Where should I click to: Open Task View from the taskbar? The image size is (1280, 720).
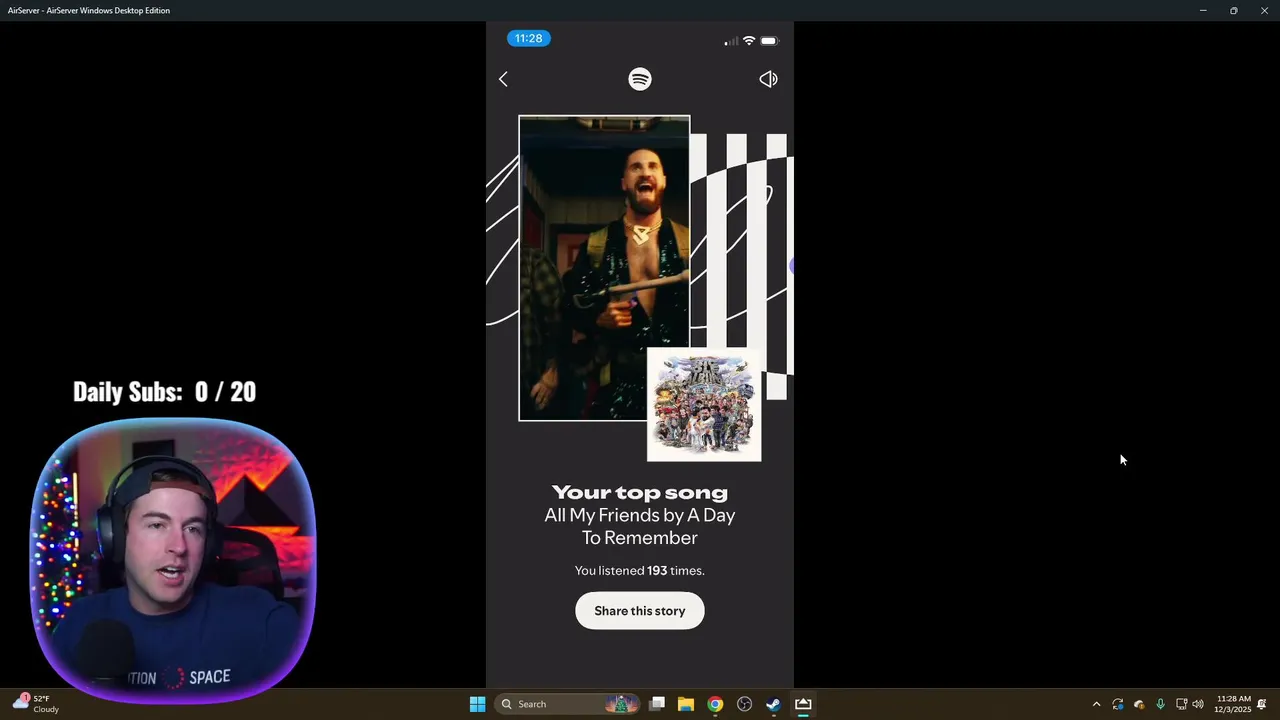pos(657,704)
